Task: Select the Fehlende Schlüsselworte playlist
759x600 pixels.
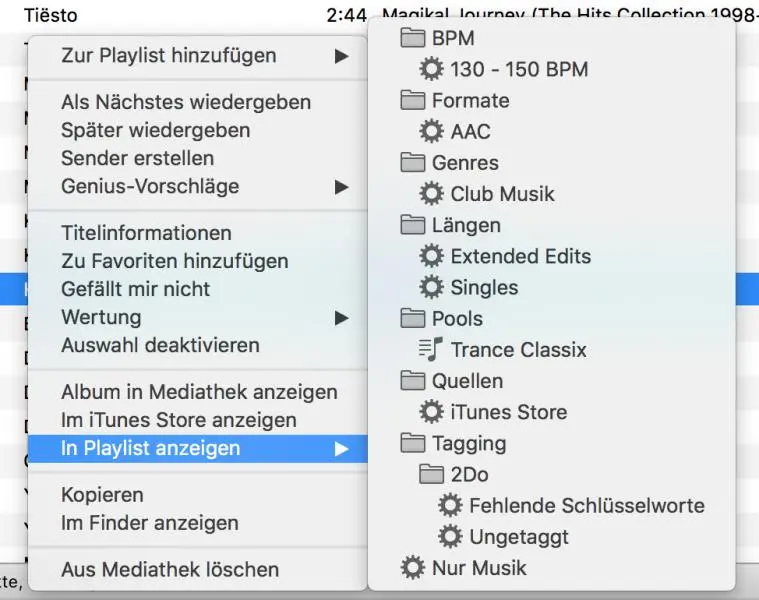Action: pyautogui.click(x=586, y=506)
